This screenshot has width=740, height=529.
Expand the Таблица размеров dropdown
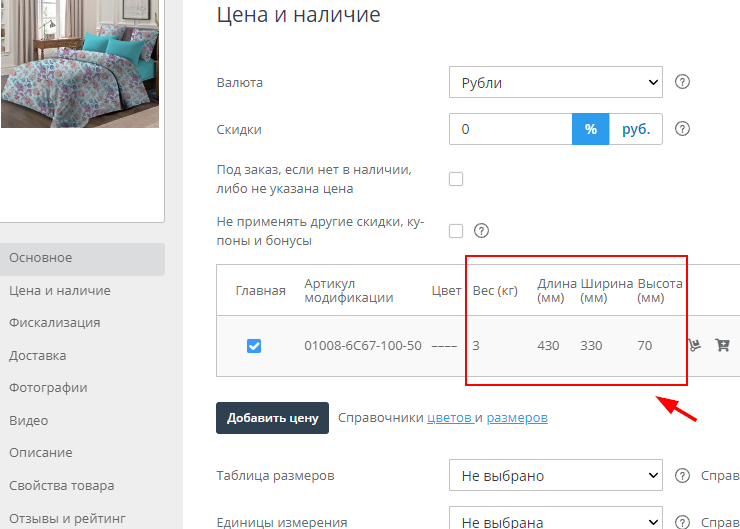[x=556, y=476]
